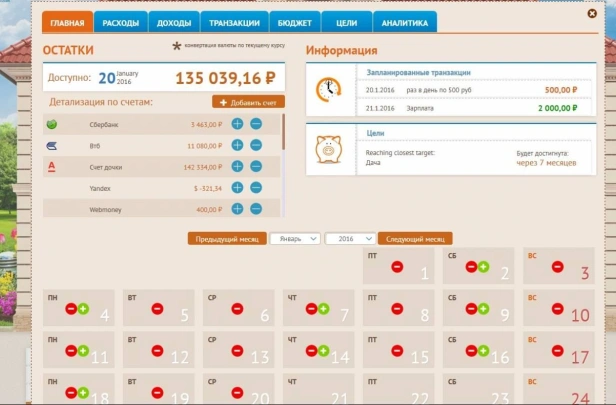Switch to the Расходы tab

click(121, 23)
